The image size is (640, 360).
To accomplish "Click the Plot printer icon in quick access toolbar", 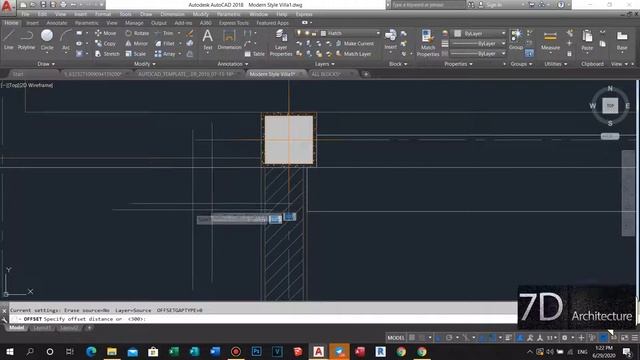I will (x=63, y=4).
